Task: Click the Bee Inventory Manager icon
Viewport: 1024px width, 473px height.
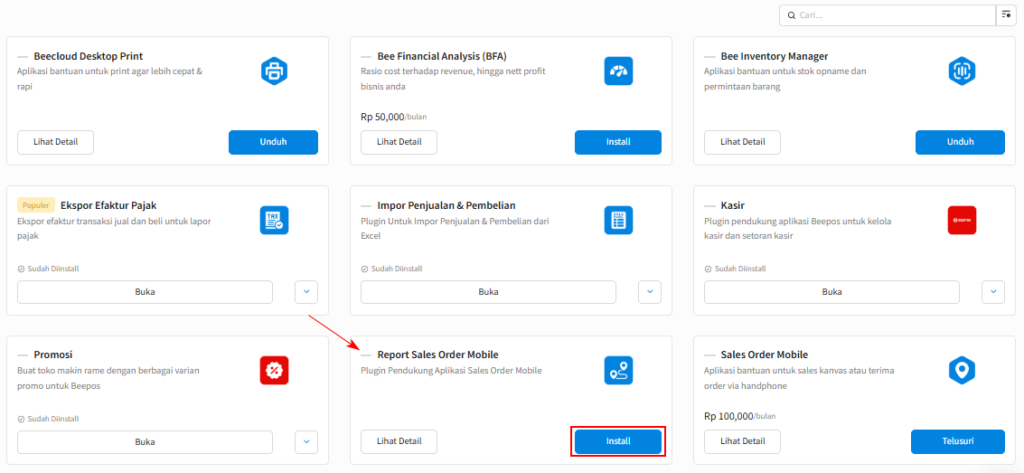Action: [961, 71]
